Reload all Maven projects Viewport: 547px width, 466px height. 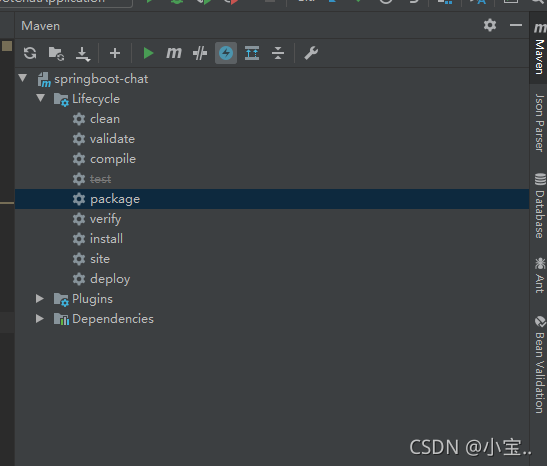click(30, 53)
